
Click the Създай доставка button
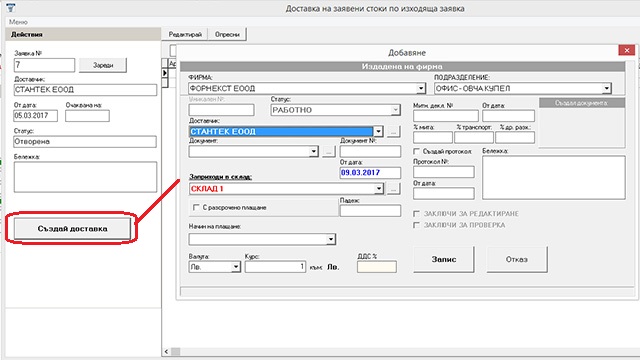tap(72, 229)
